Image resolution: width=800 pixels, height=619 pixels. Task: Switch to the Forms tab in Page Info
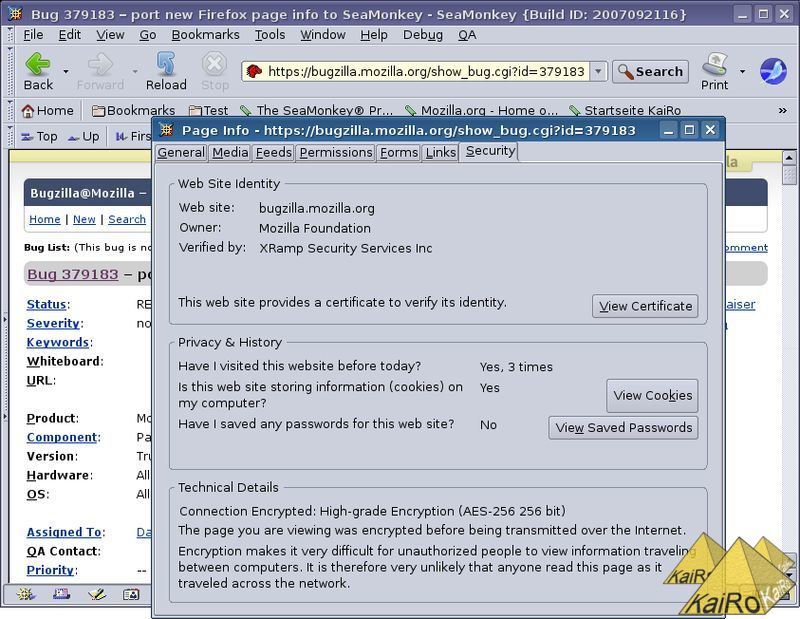tap(399, 153)
